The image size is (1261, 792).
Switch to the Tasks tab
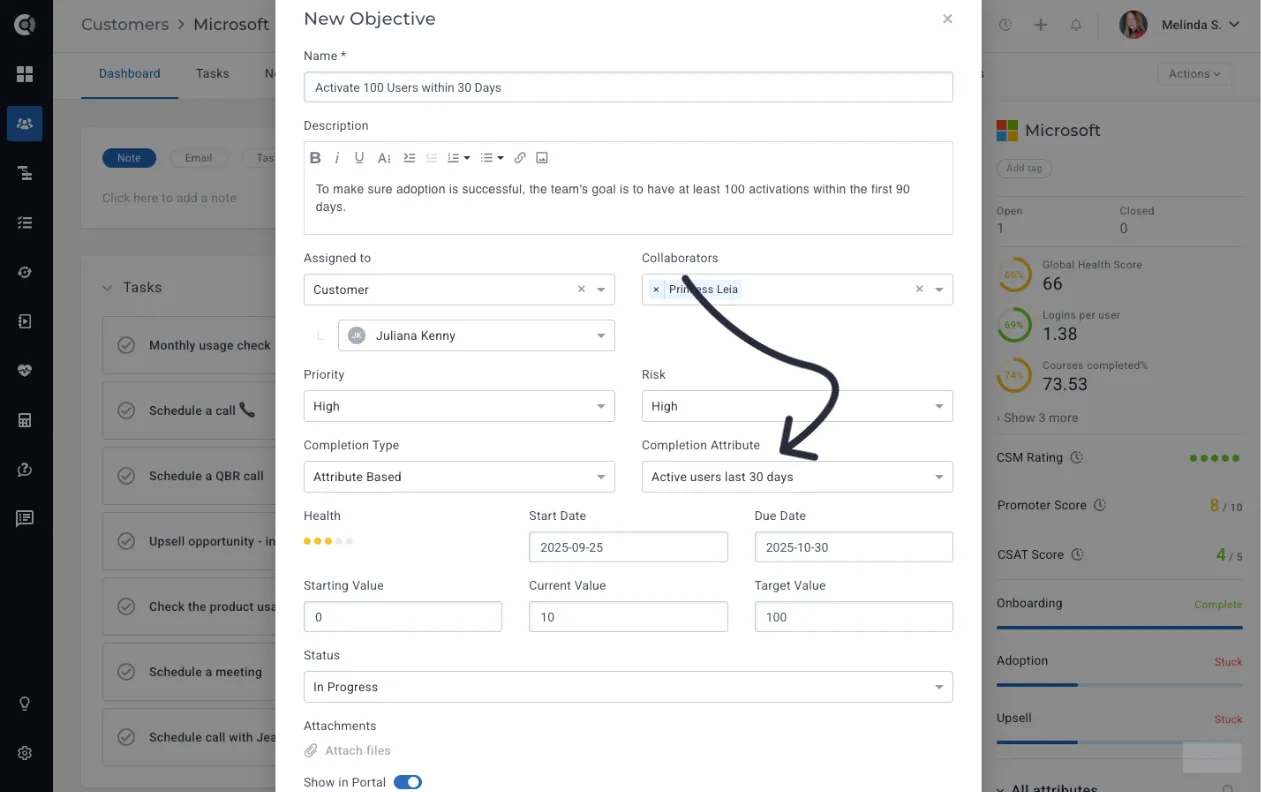[x=213, y=74]
